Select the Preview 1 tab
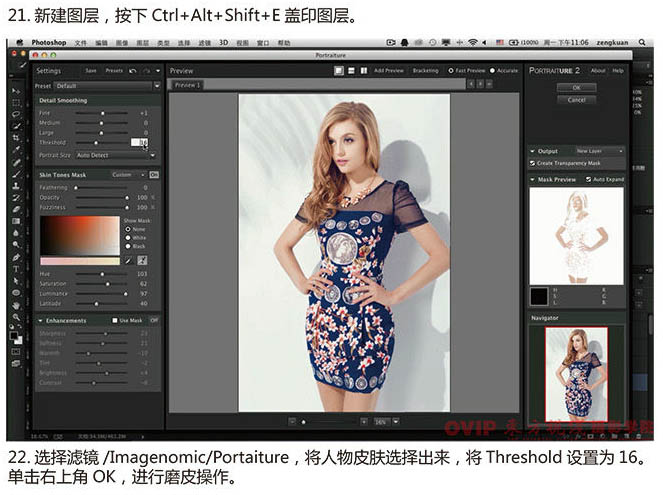 [186, 85]
